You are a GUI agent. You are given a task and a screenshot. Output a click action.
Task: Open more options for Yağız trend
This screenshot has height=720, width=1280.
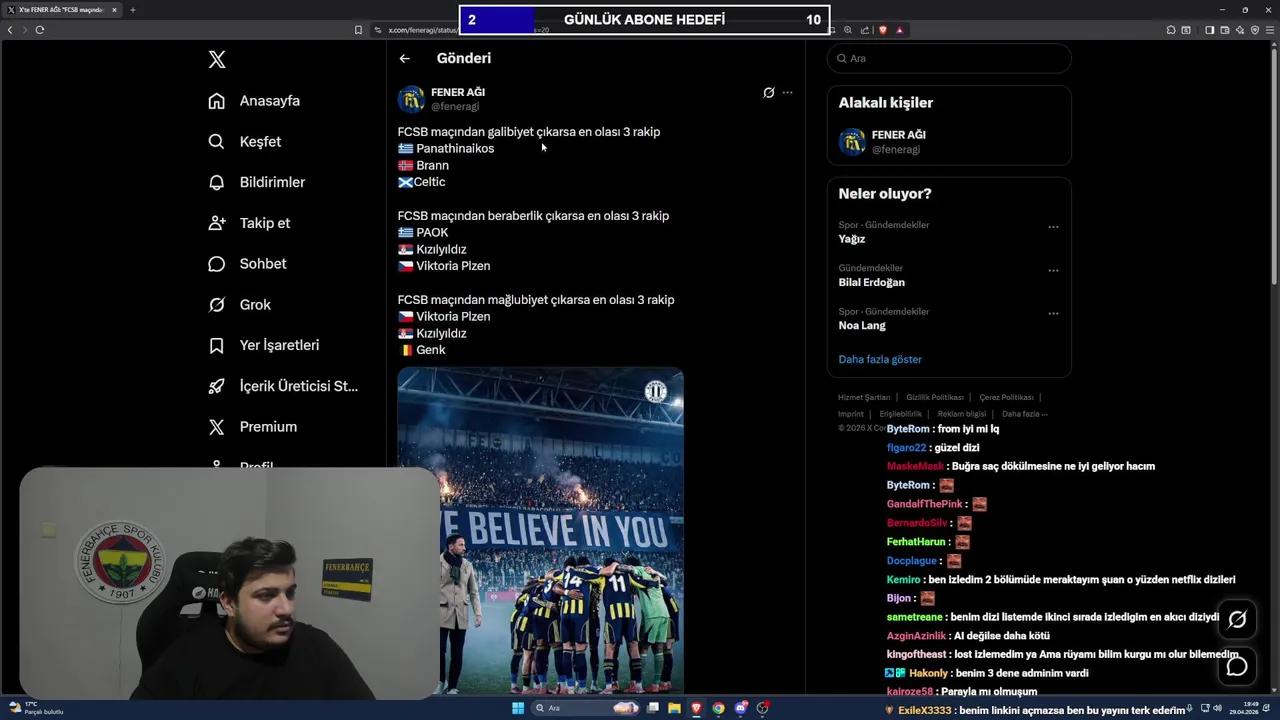[1053, 227]
